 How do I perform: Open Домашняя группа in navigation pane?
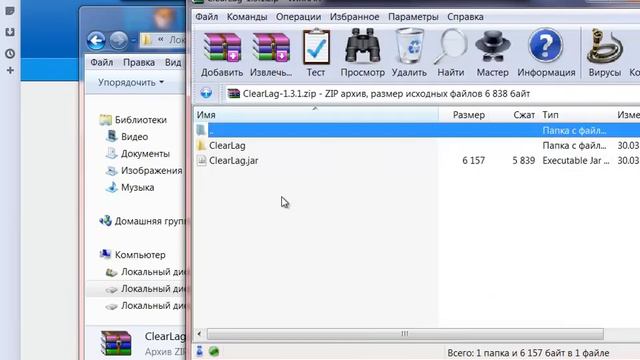click(150, 221)
